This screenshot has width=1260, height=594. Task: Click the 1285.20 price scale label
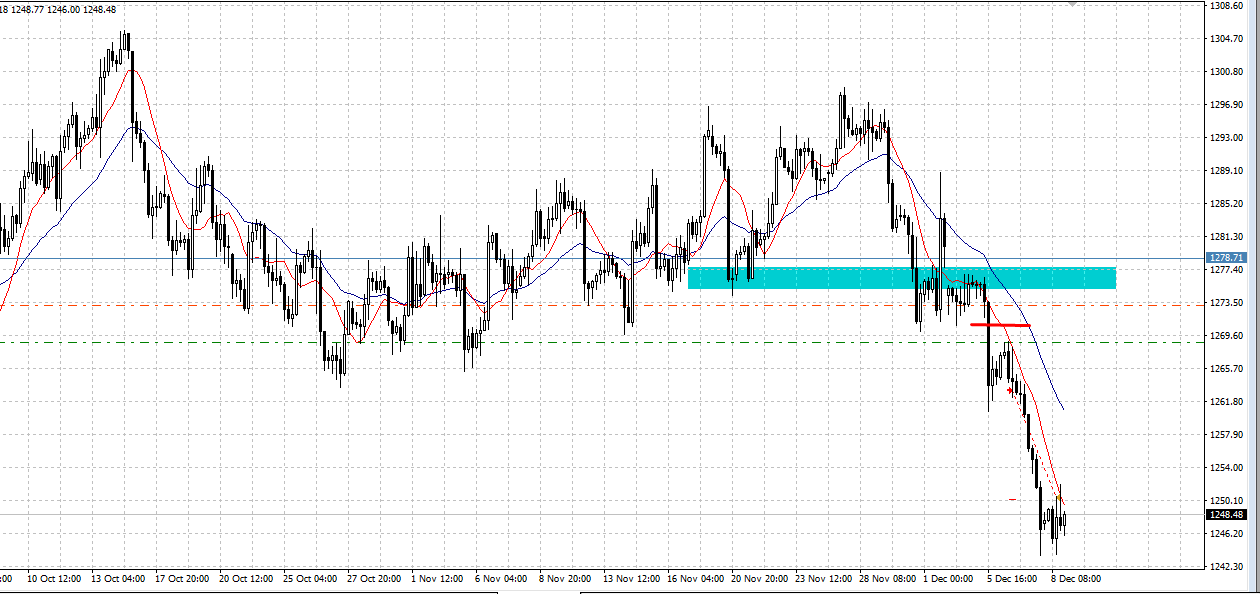coord(1226,204)
